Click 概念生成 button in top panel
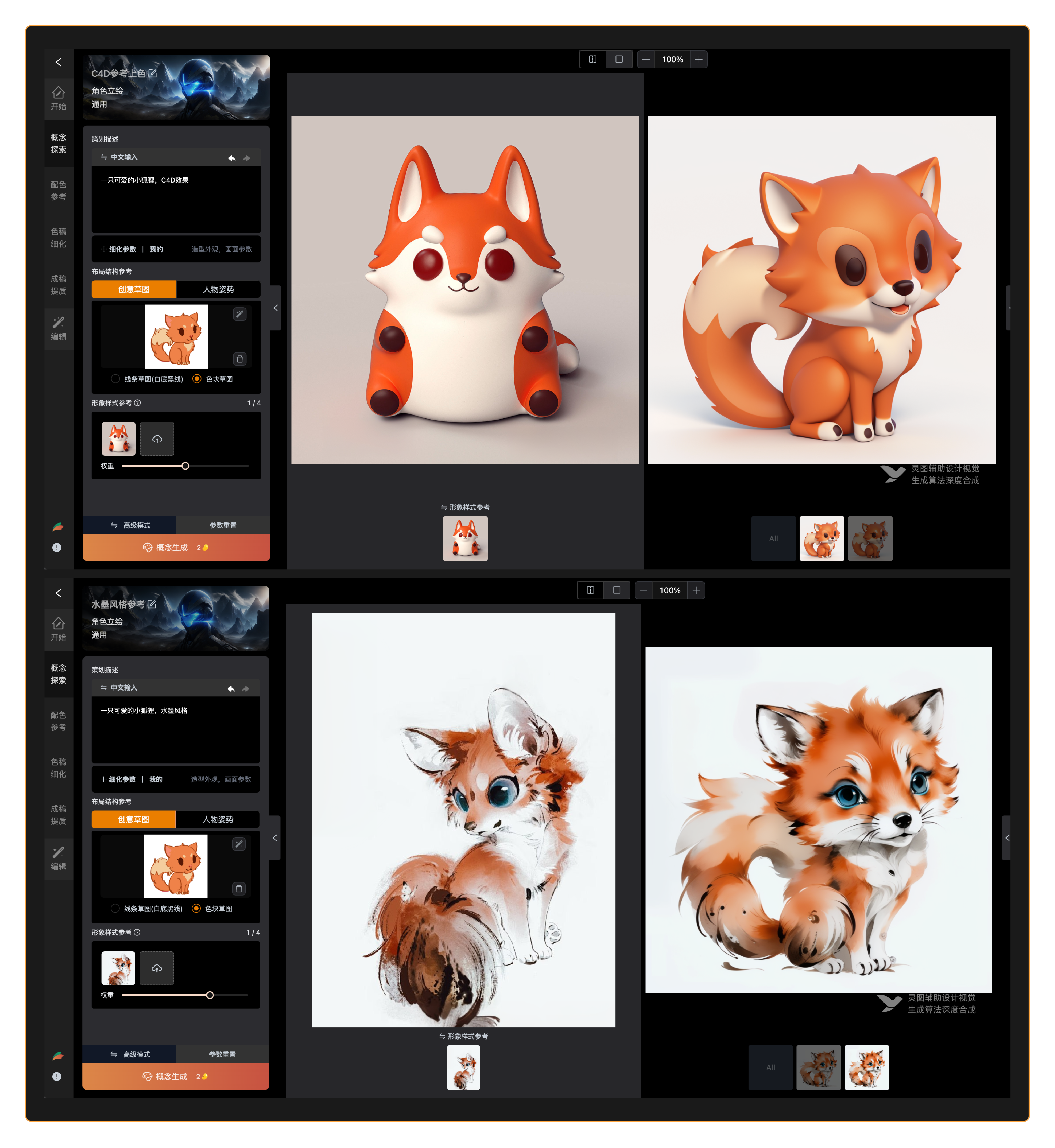1055x1148 pixels. [x=176, y=548]
